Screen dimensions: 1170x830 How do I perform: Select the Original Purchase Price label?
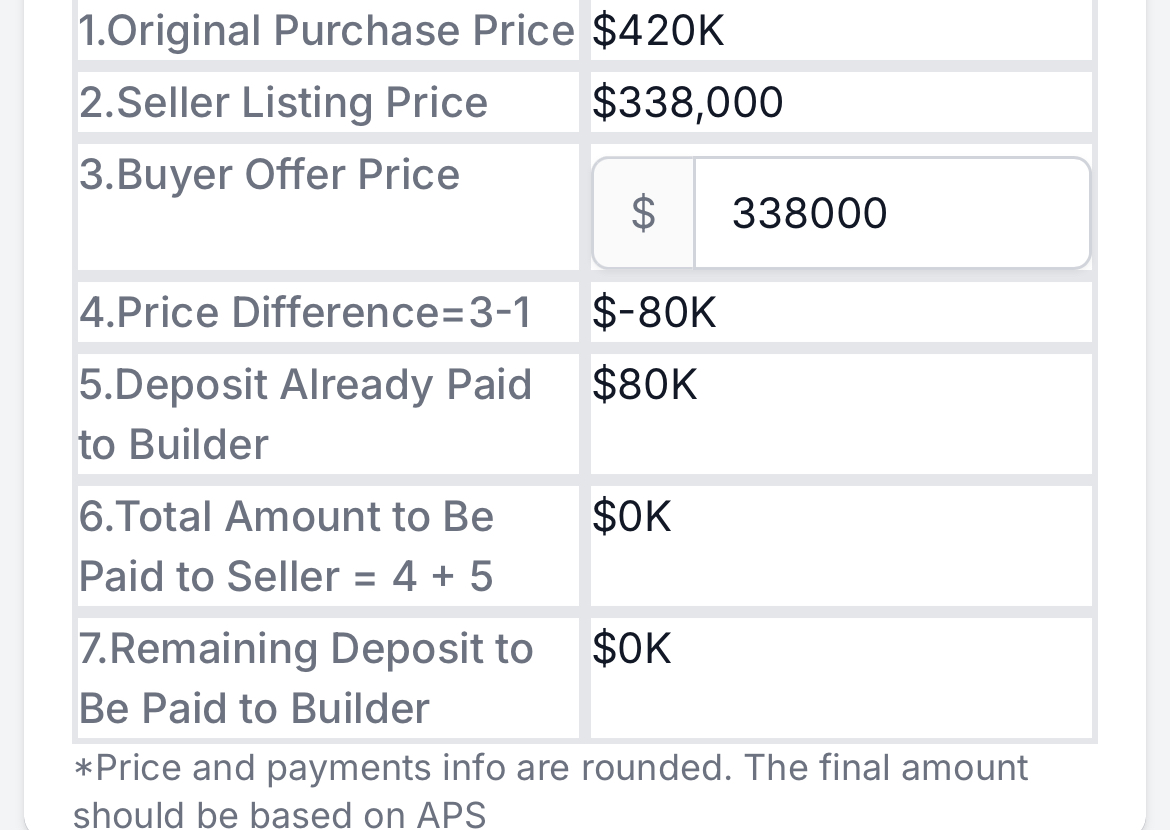[327, 31]
